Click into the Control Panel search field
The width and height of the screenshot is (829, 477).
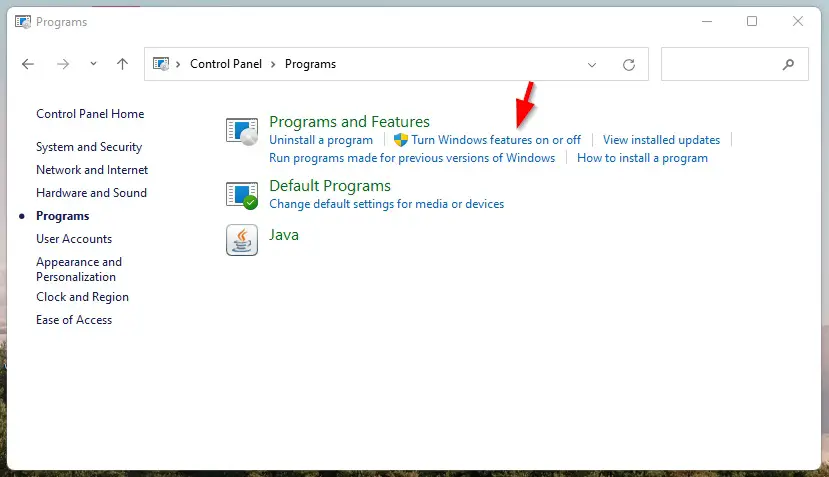734,64
